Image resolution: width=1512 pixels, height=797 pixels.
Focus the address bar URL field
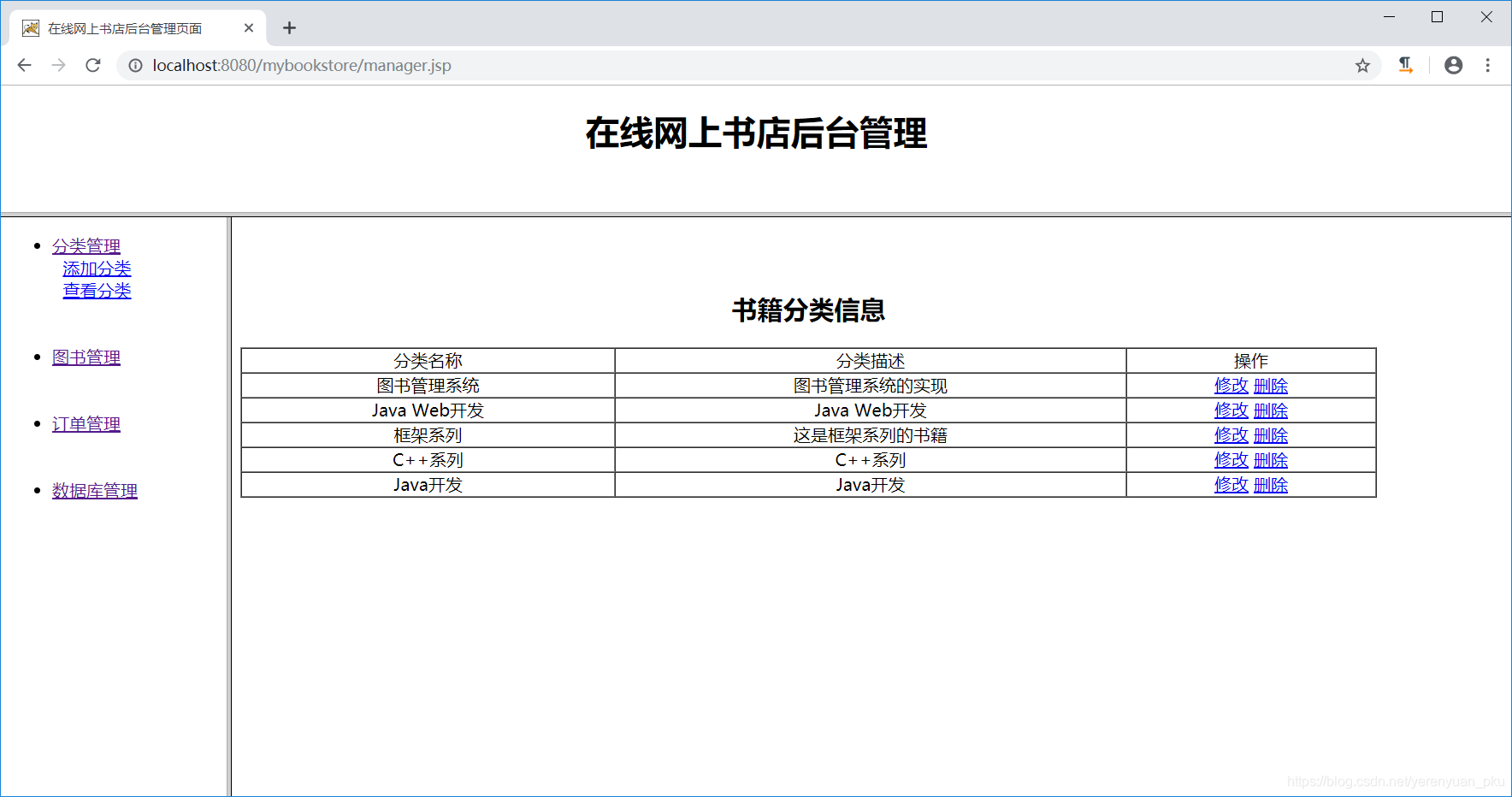tap(748, 65)
